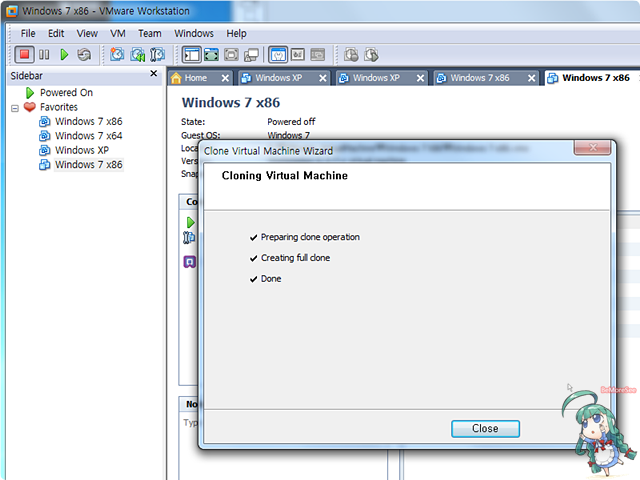This screenshot has height=480, width=640.
Task: Open the Windows menu
Action: (x=193, y=33)
